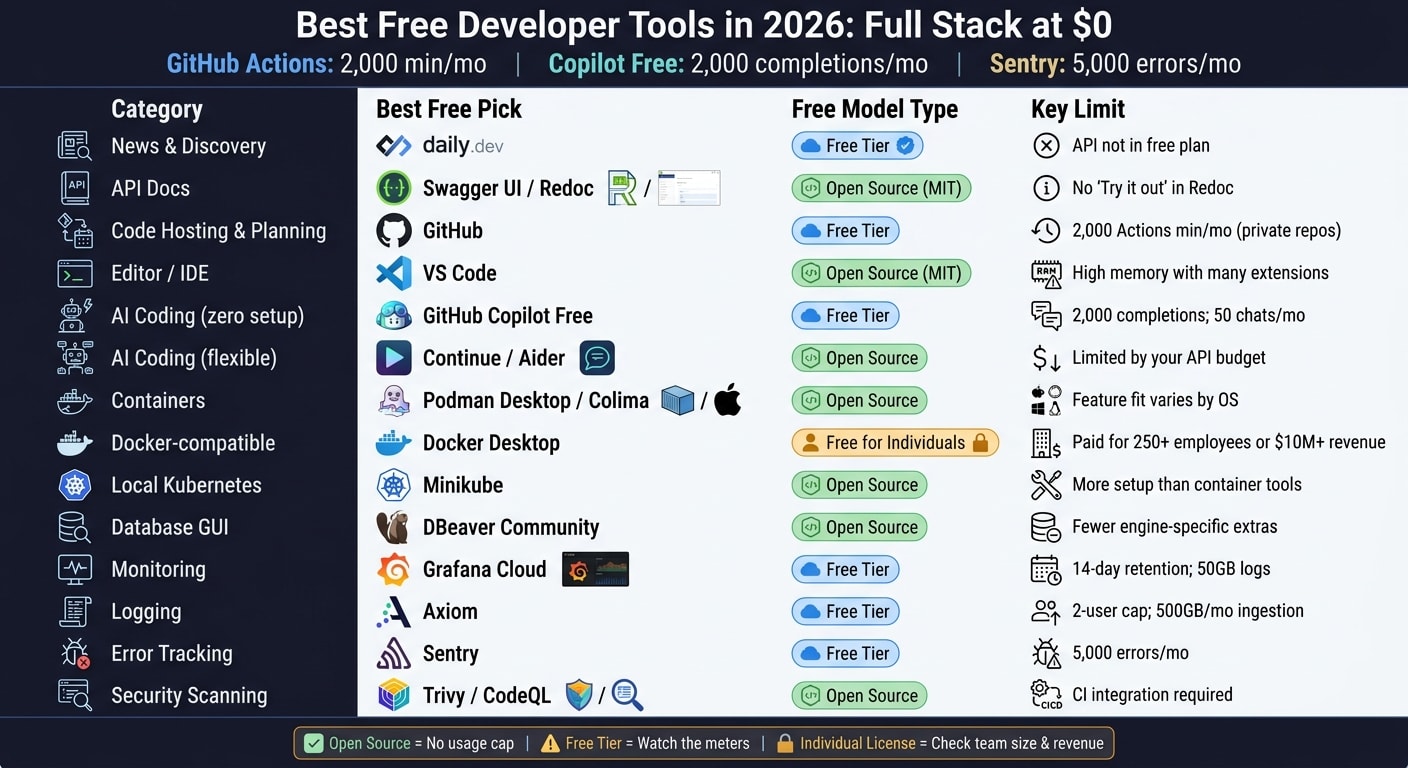Click the Error Tracking bug icon
1408x768 pixels.
coord(75,654)
